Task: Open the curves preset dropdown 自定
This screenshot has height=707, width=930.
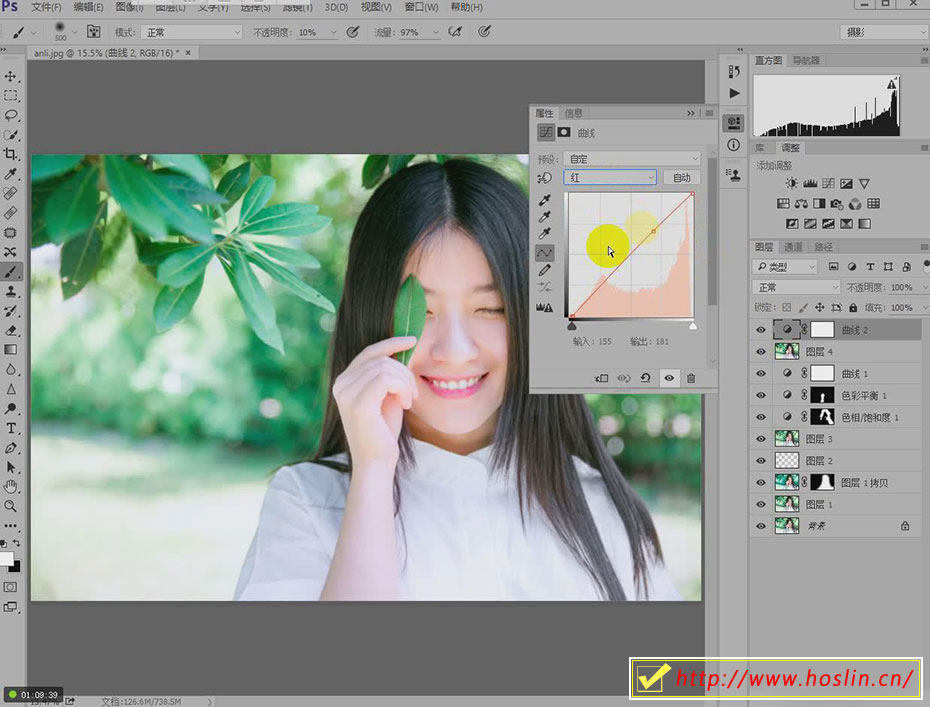Action: [x=632, y=159]
